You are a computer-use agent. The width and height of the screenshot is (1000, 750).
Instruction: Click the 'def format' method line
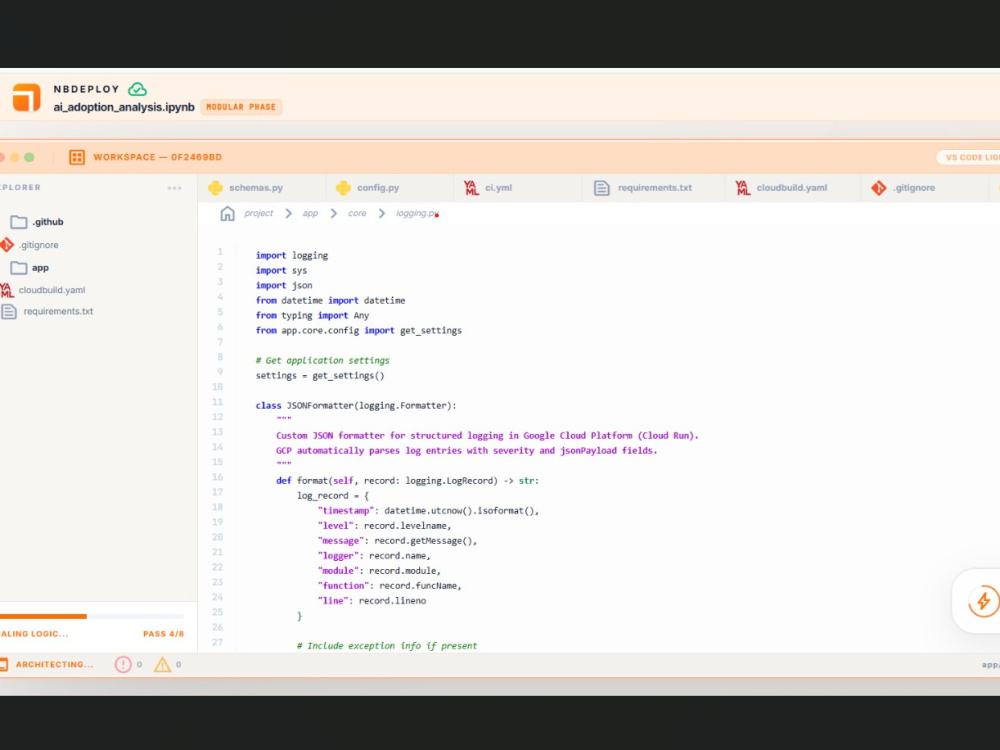408,481
